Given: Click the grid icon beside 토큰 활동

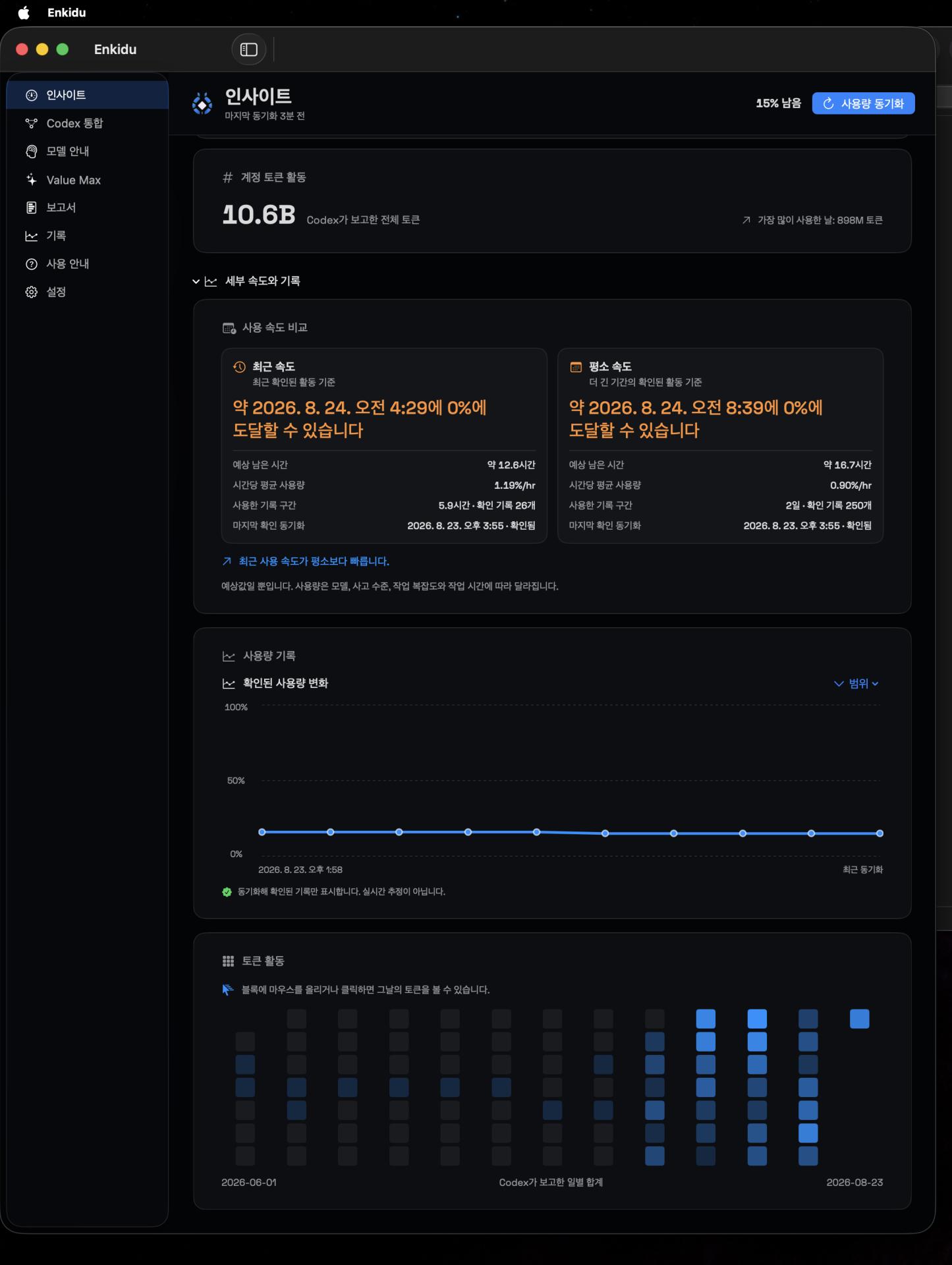Looking at the screenshot, I should click(x=228, y=961).
